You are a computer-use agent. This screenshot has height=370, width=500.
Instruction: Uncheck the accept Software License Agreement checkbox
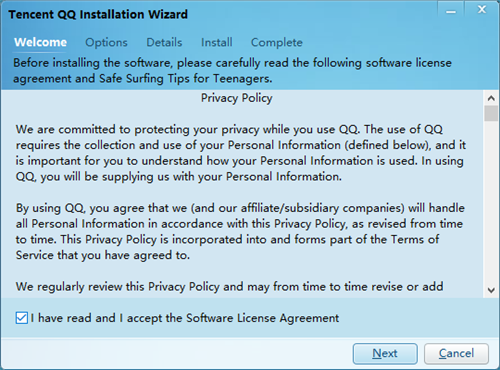pyautogui.click(x=22, y=318)
